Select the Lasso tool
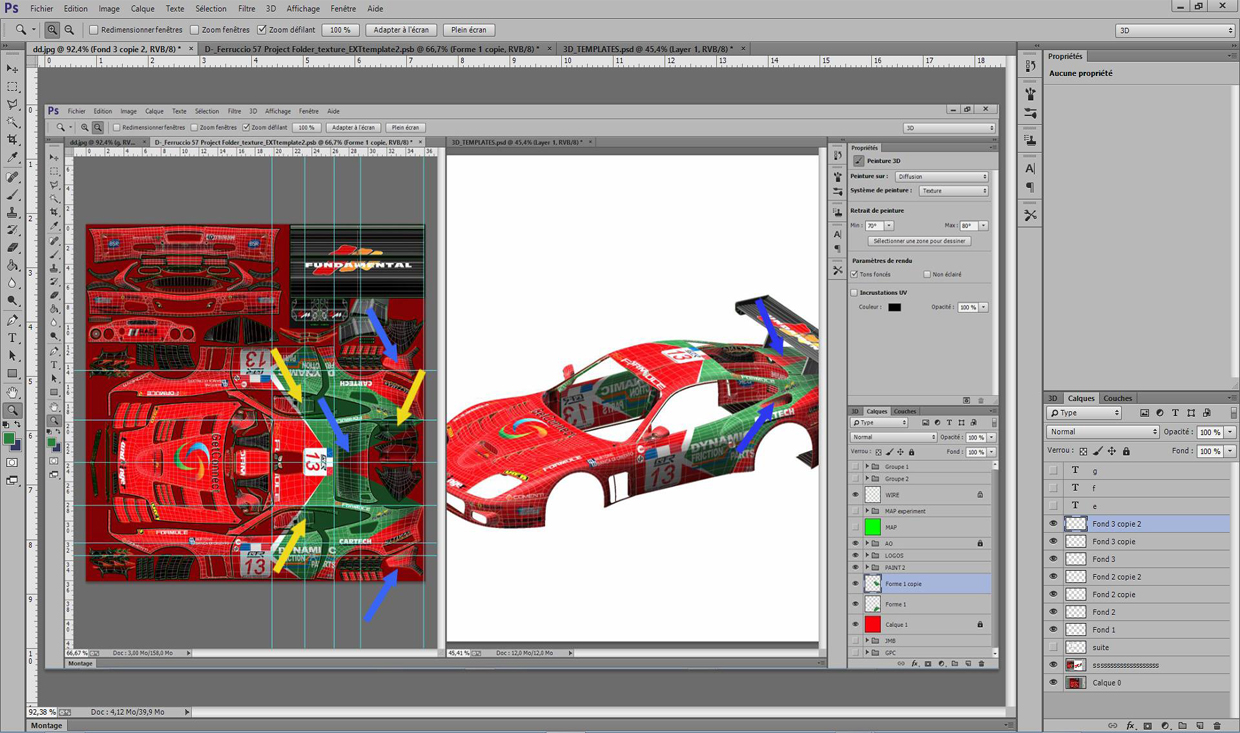Image resolution: width=1240 pixels, height=733 pixels. [x=13, y=105]
